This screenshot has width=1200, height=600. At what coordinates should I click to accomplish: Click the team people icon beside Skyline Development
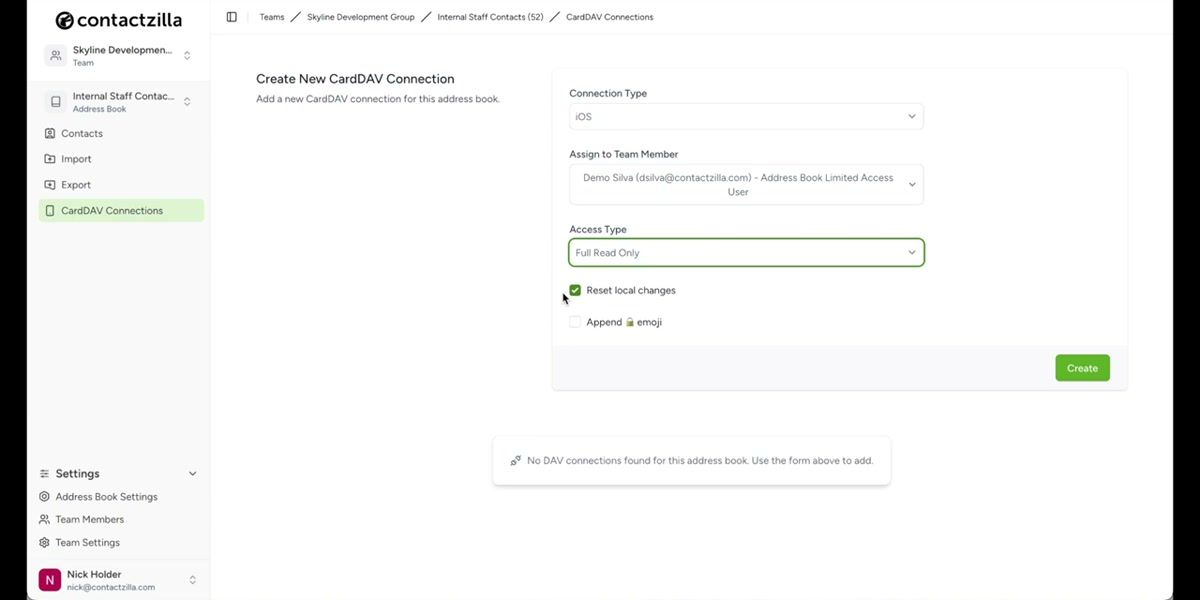click(56, 56)
